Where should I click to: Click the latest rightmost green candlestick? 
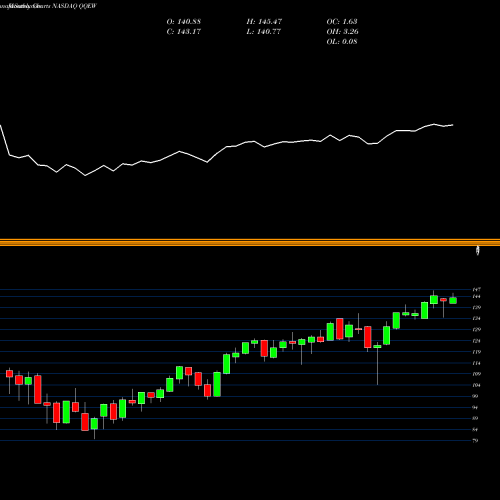click(453, 300)
